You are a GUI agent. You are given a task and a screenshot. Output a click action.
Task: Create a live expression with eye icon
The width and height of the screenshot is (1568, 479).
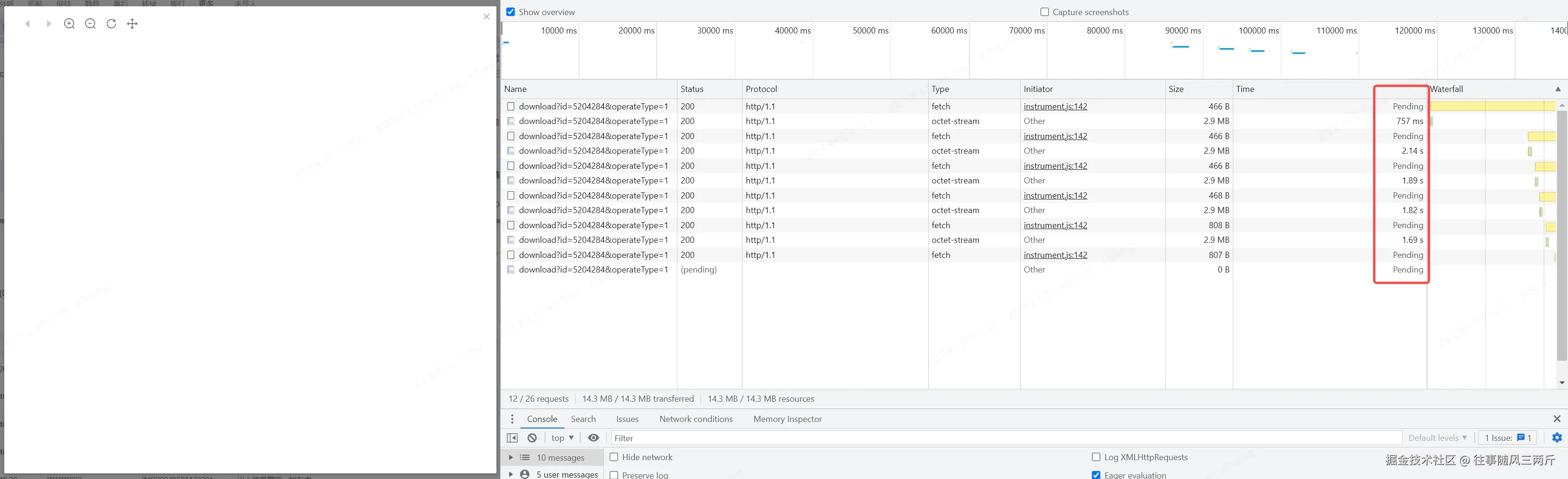(594, 438)
